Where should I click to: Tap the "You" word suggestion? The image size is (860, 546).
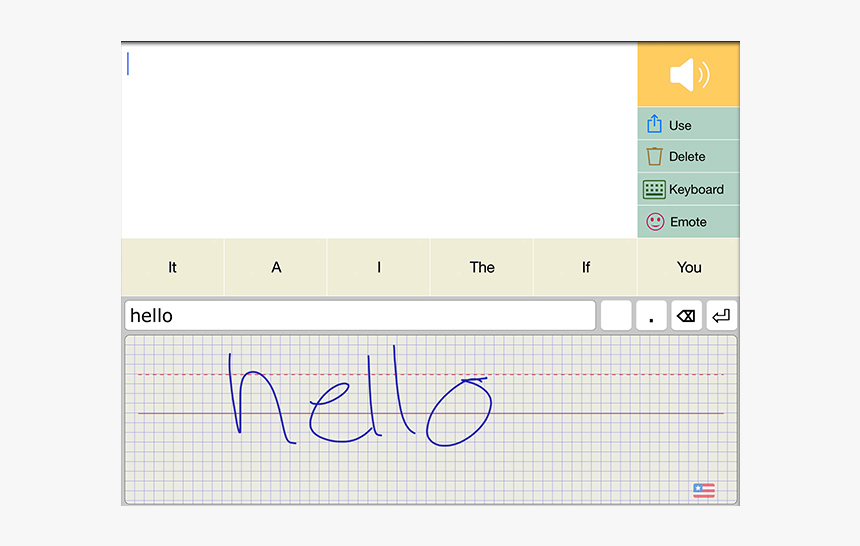coord(689,267)
